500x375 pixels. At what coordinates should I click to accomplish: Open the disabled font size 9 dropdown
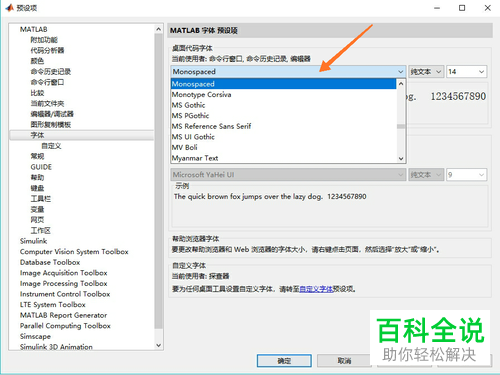pyautogui.click(x=466, y=175)
